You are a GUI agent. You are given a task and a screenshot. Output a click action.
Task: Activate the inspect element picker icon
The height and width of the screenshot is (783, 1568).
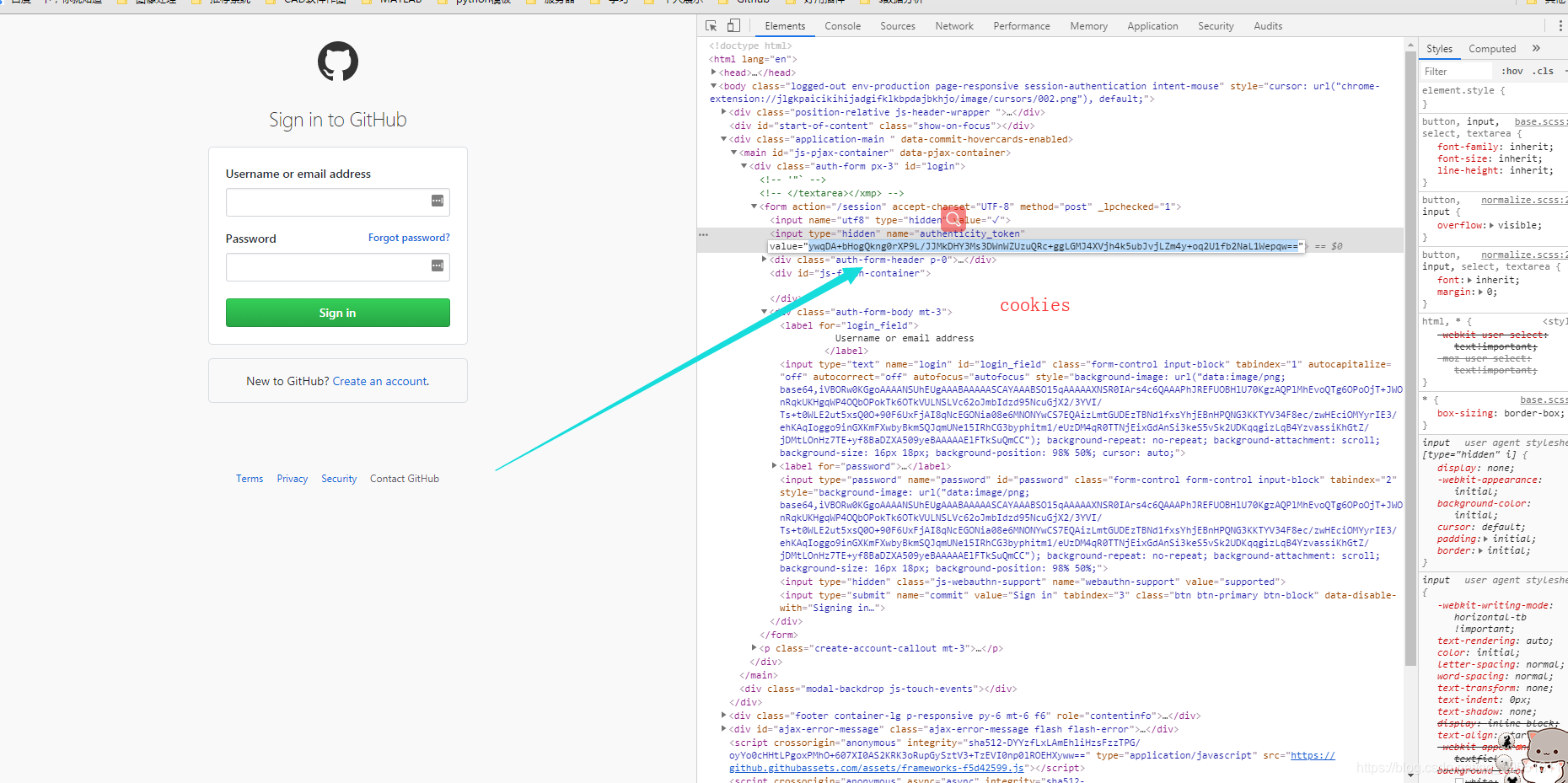[x=712, y=26]
